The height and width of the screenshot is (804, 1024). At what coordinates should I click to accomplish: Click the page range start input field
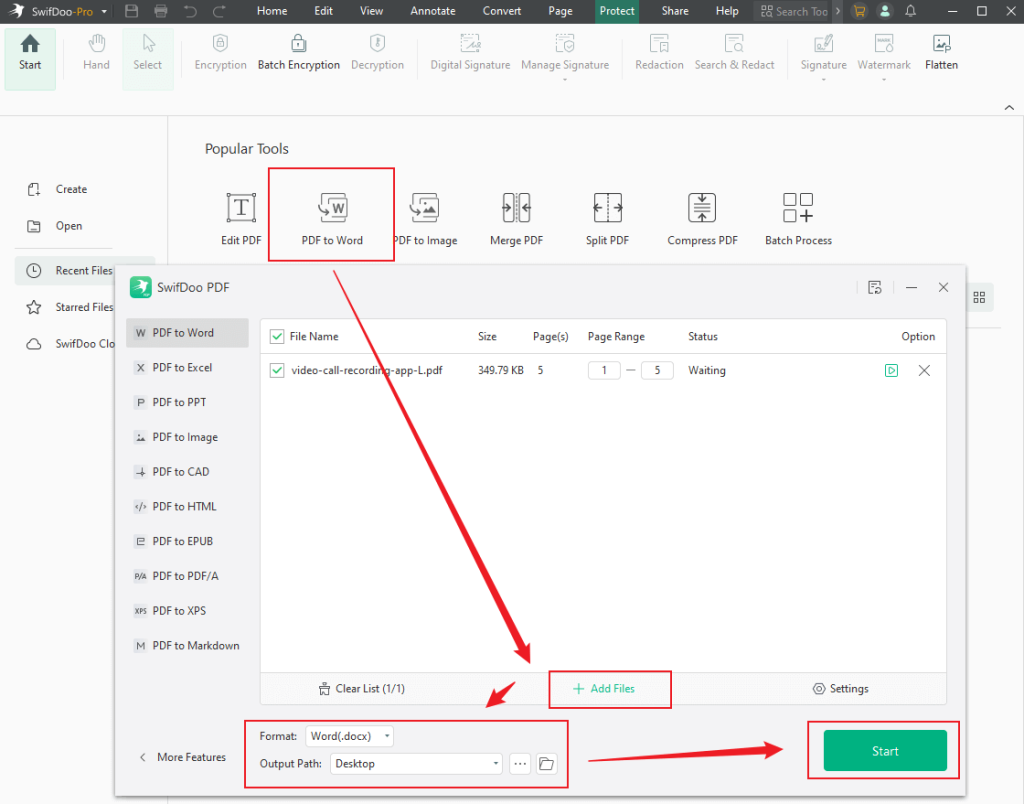pos(604,370)
